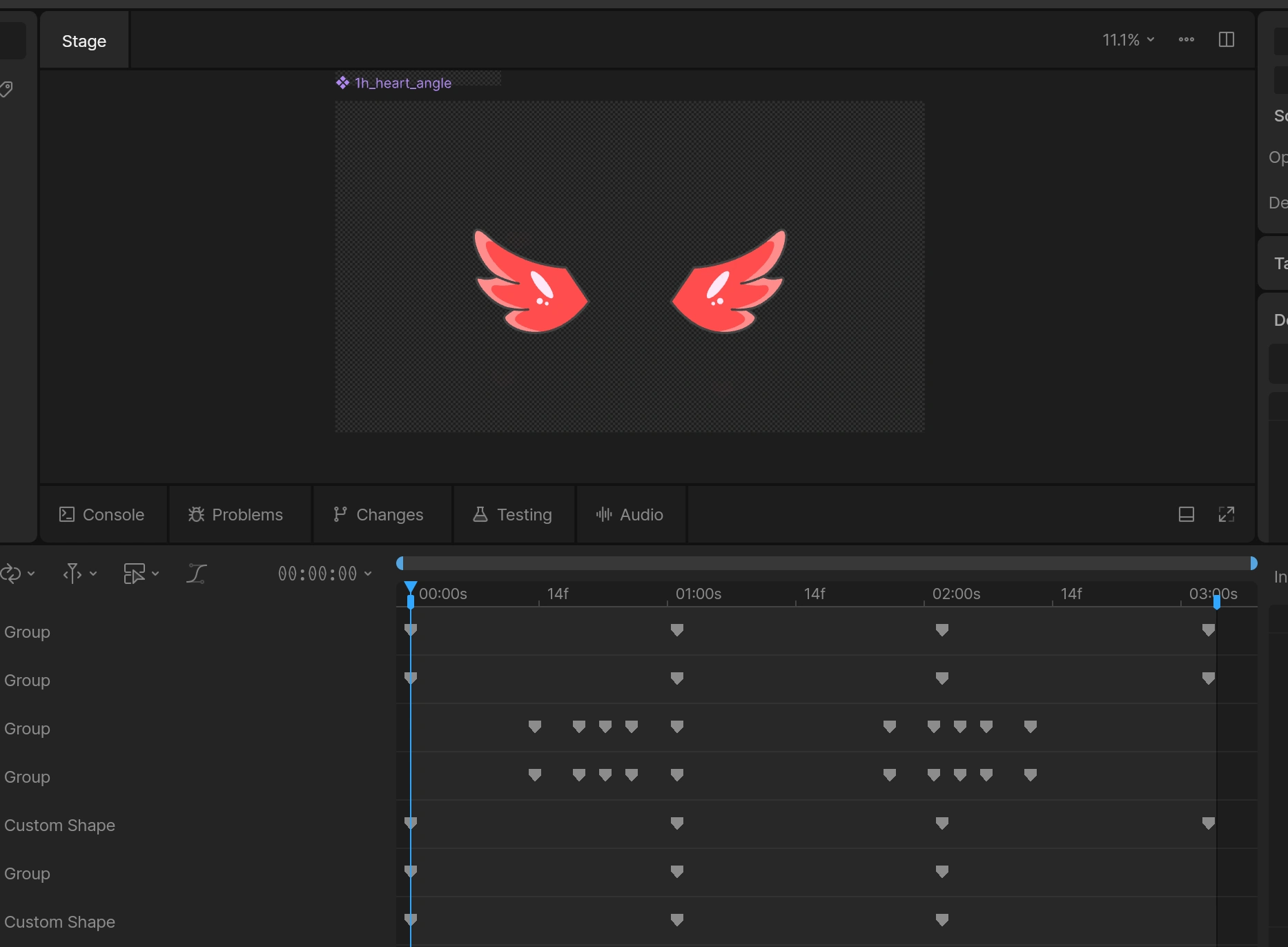The height and width of the screenshot is (947, 1288).
Task: Click the blue end marker at 03:00s
Action: click(x=1217, y=601)
